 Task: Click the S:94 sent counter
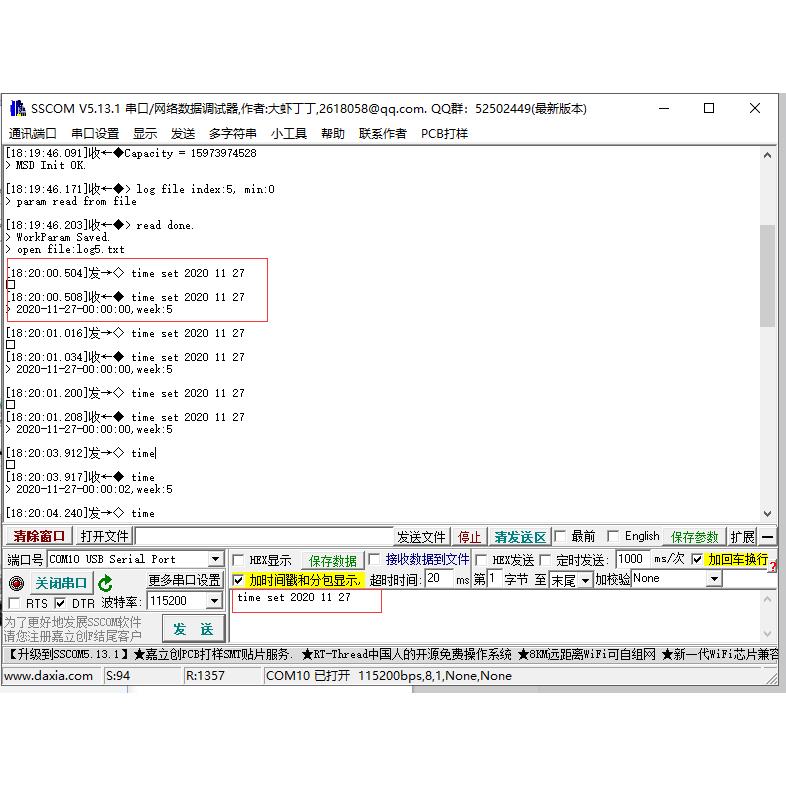coord(118,676)
